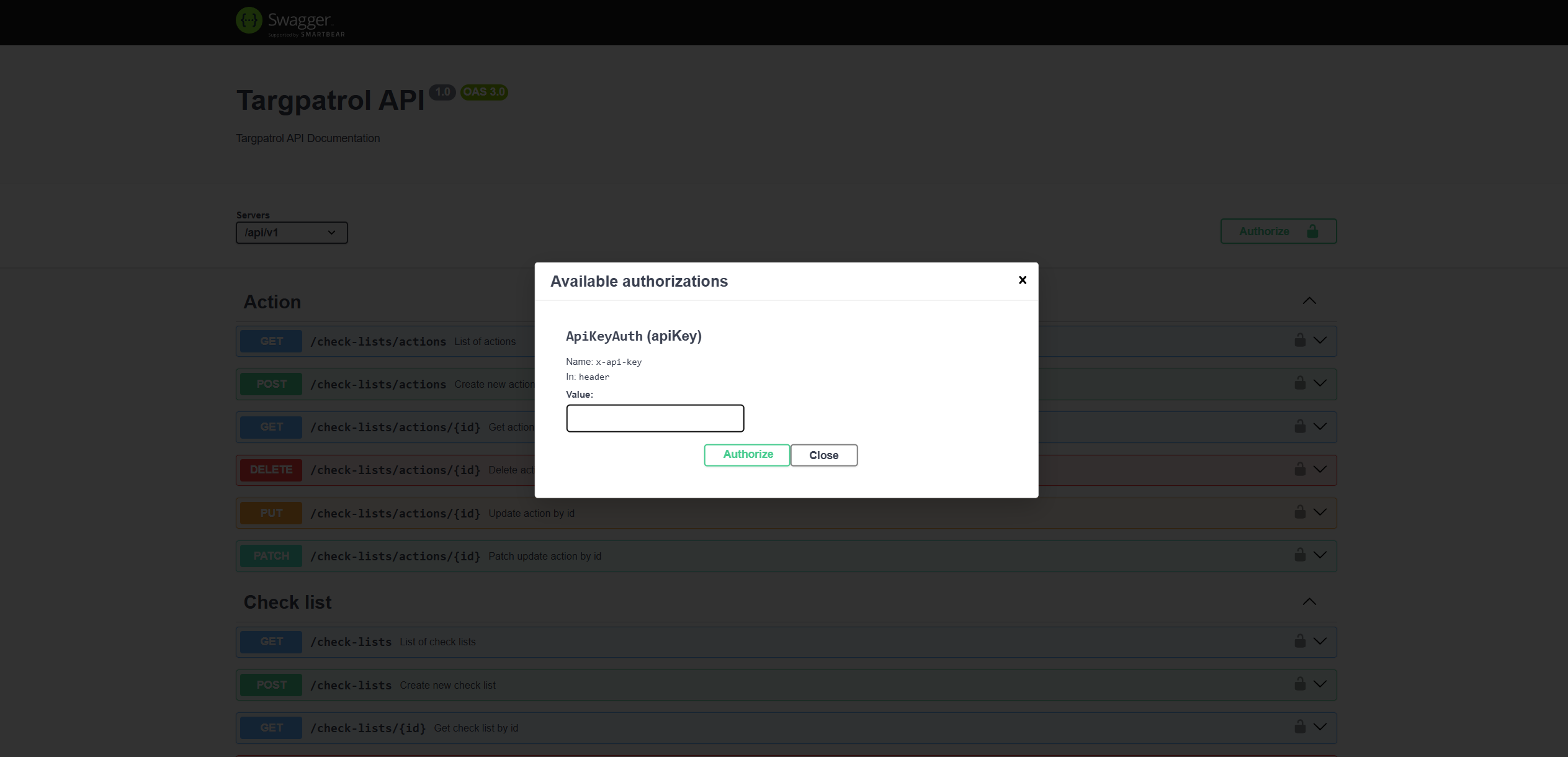Viewport: 1568px width, 757px height.
Task: Click lock icon on DELETE actions row
Action: [1300, 469]
